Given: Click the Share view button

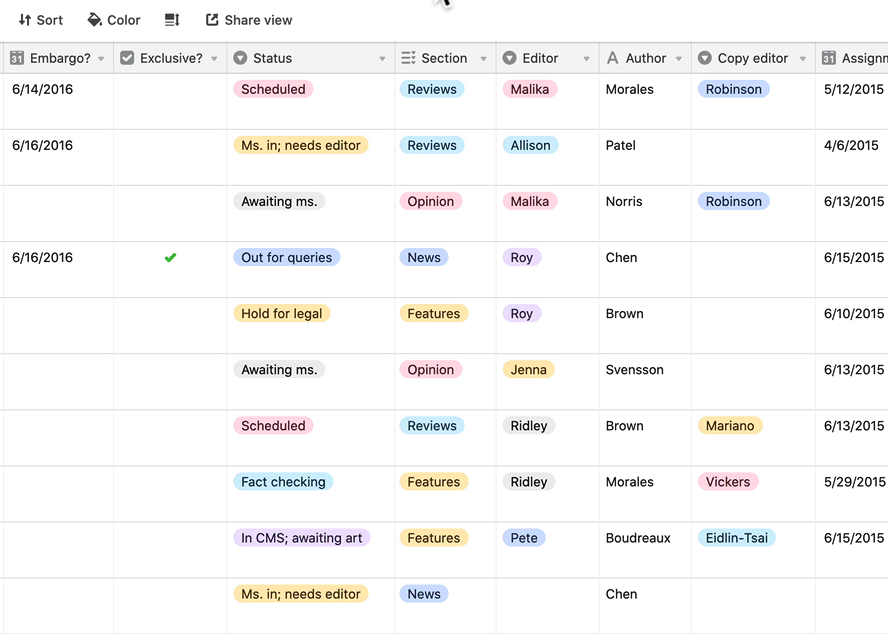Looking at the screenshot, I should (x=248, y=19).
